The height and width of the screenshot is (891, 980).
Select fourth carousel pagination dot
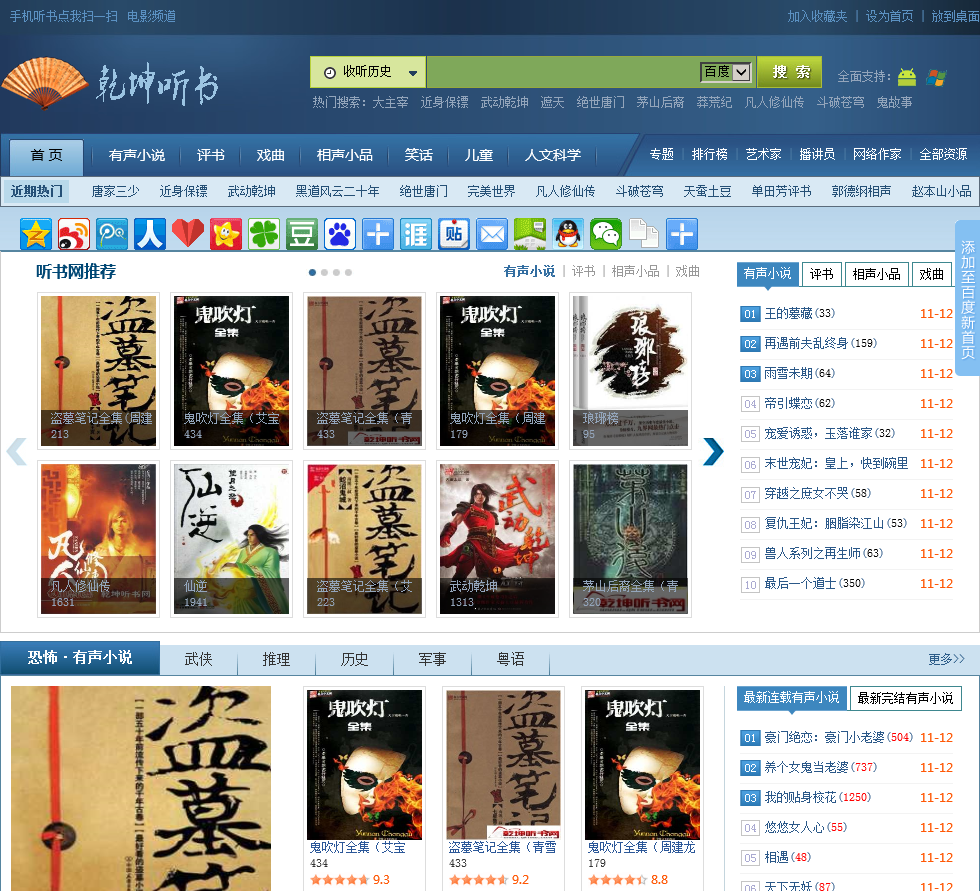[348, 272]
